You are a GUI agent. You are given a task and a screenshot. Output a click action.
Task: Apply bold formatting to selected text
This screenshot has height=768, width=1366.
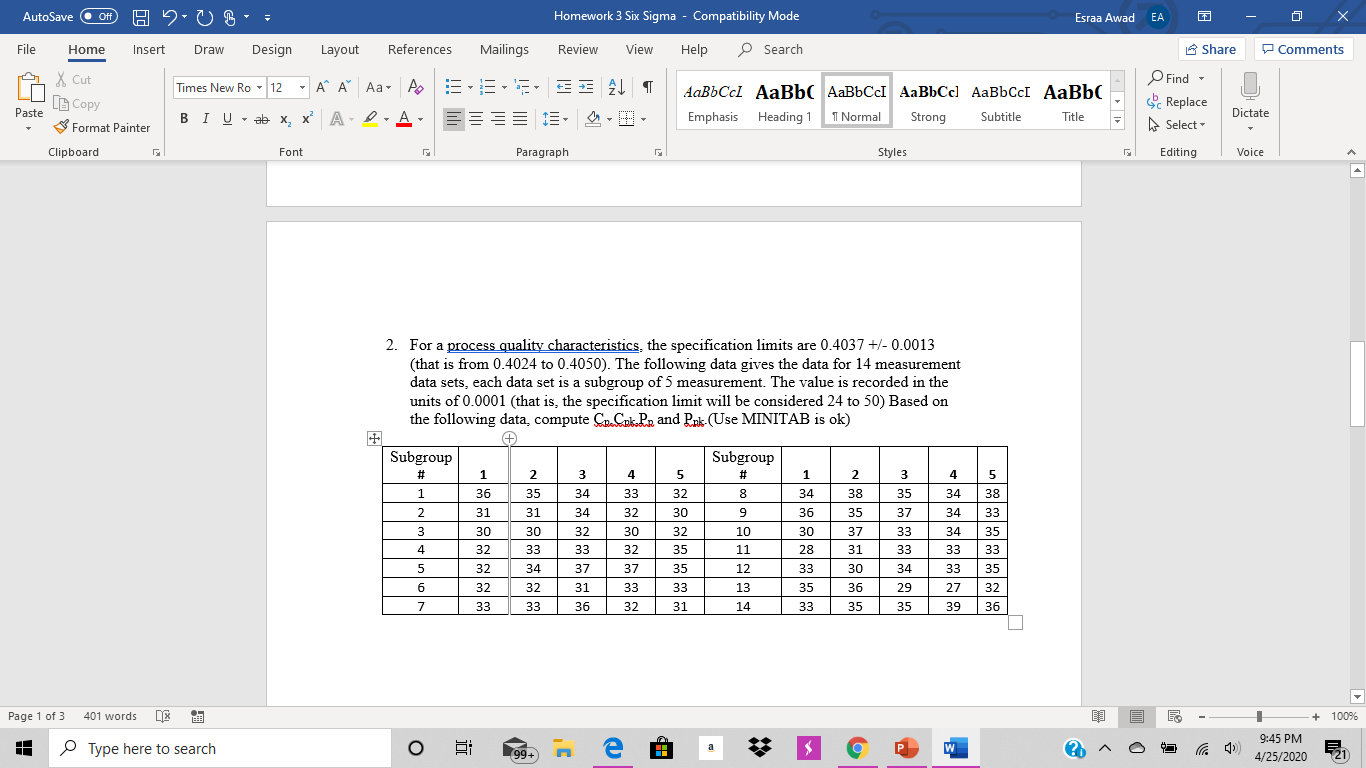183,118
